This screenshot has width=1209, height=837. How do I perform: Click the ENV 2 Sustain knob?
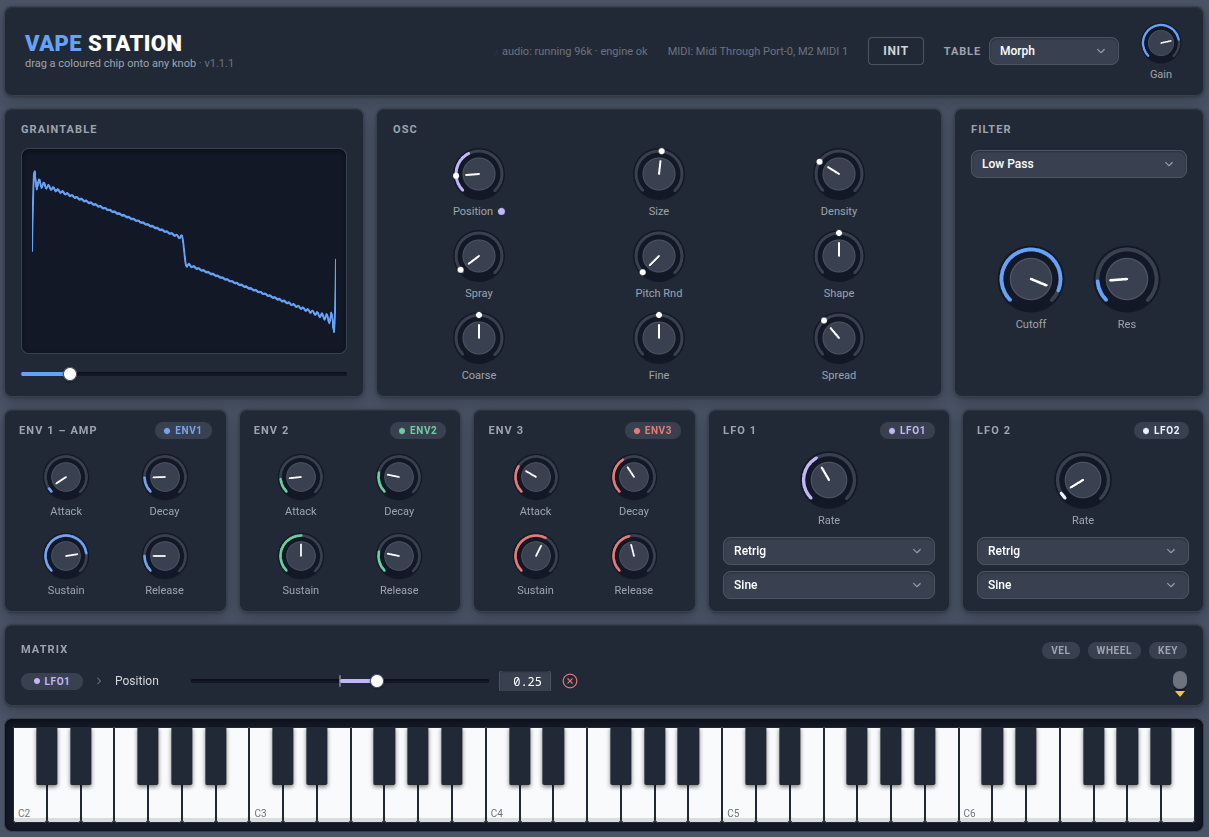tap(301, 557)
